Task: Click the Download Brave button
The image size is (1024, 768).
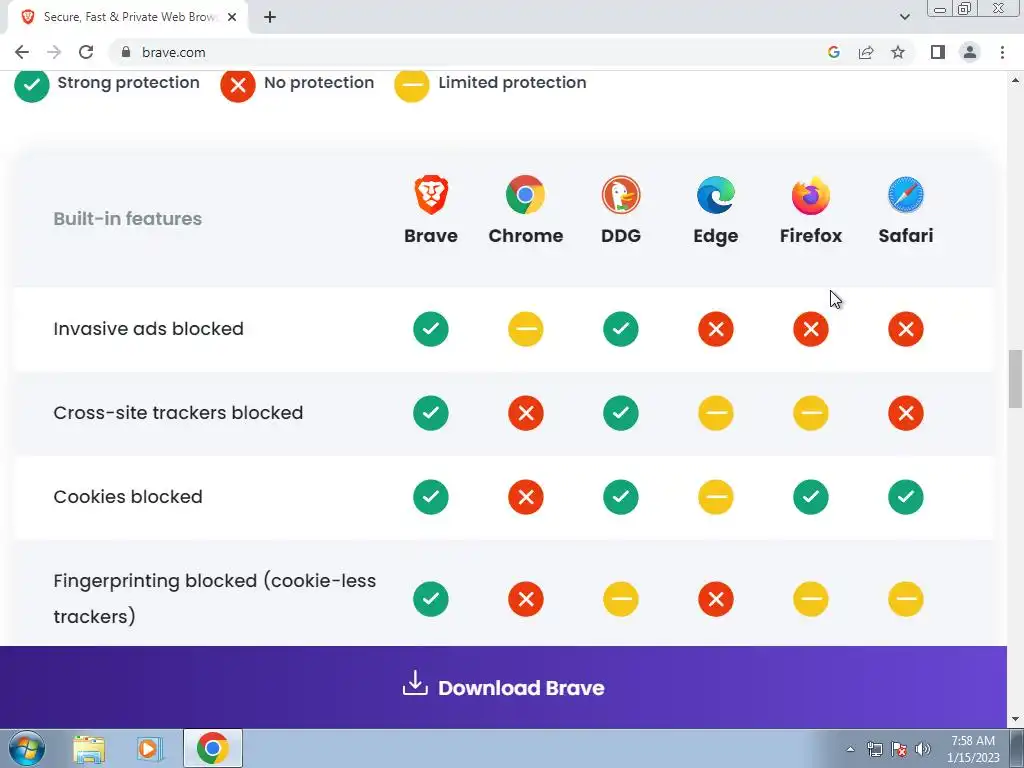Action: pyautogui.click(x=504, y=687)
